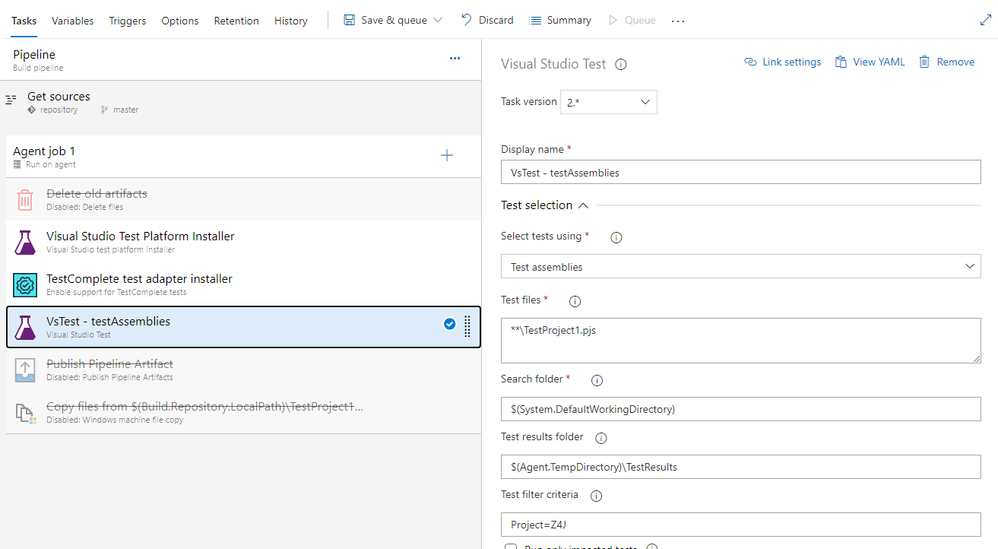
Task: Click Search folder info icon
Action: click(x=597, y=380)
